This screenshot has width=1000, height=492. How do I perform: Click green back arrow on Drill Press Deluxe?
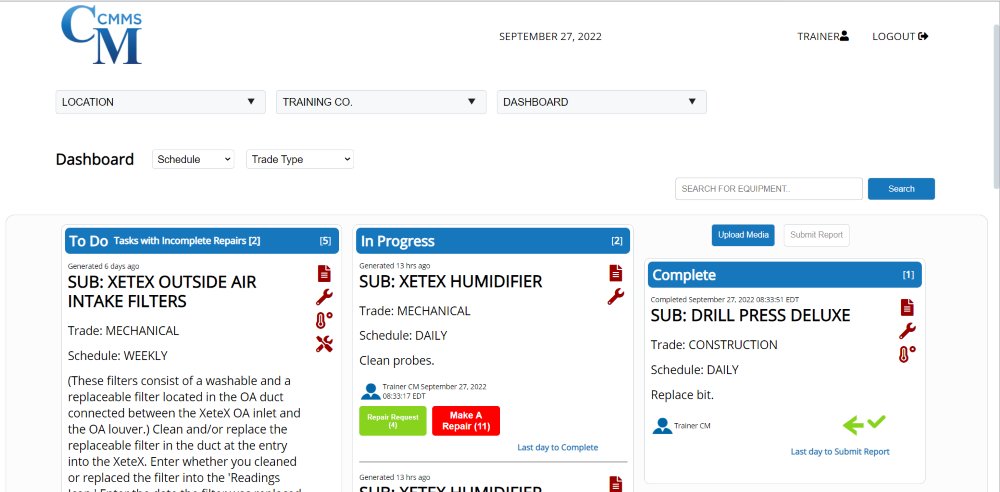coord(853,425)
